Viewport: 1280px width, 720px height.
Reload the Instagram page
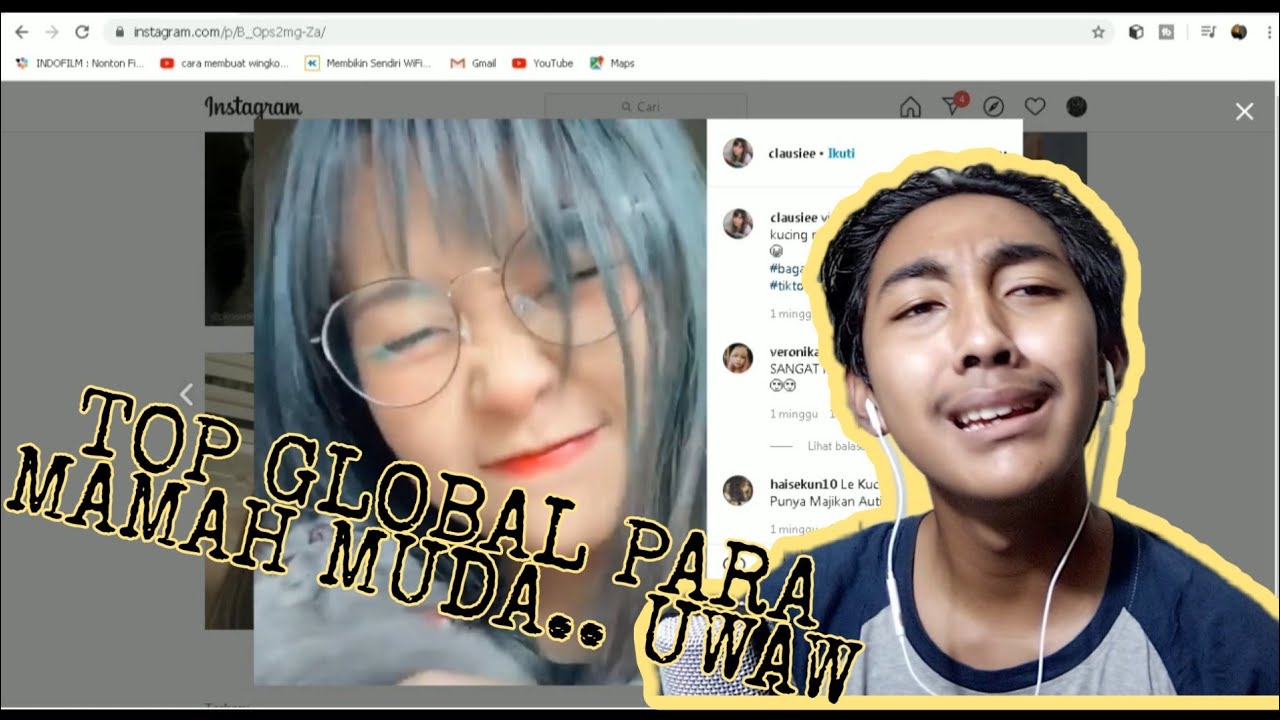pos(82,32)
